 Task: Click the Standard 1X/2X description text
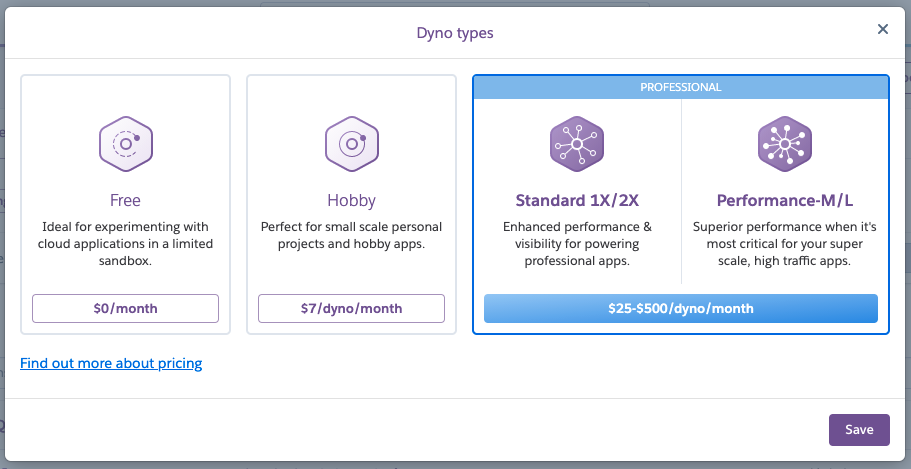coord(577,244)
